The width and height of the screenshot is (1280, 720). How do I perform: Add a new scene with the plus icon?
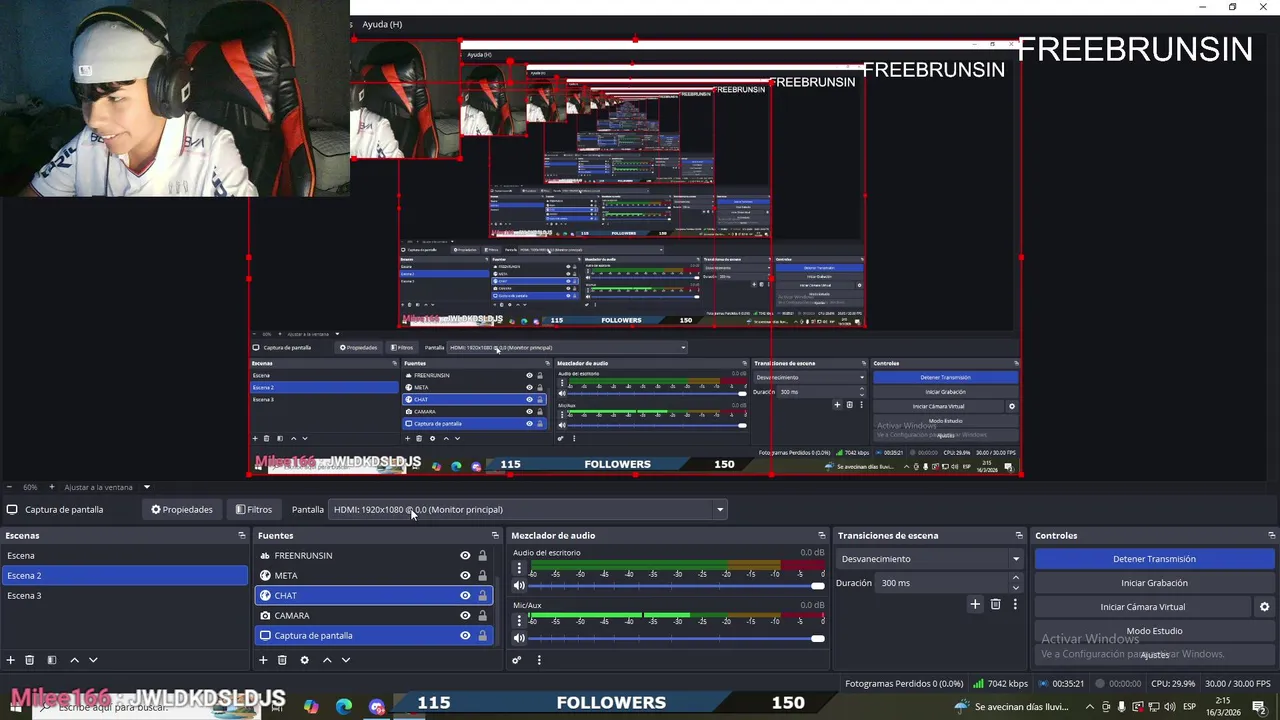[x=11, y=660]
